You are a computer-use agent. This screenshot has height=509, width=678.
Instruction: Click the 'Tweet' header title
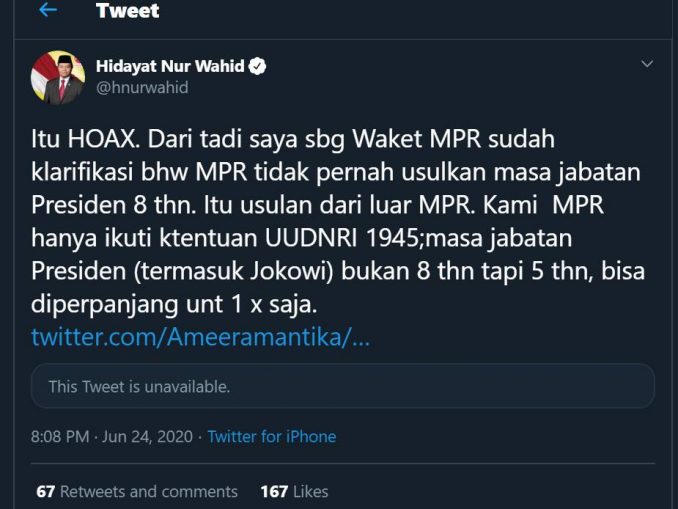point(128,10)
